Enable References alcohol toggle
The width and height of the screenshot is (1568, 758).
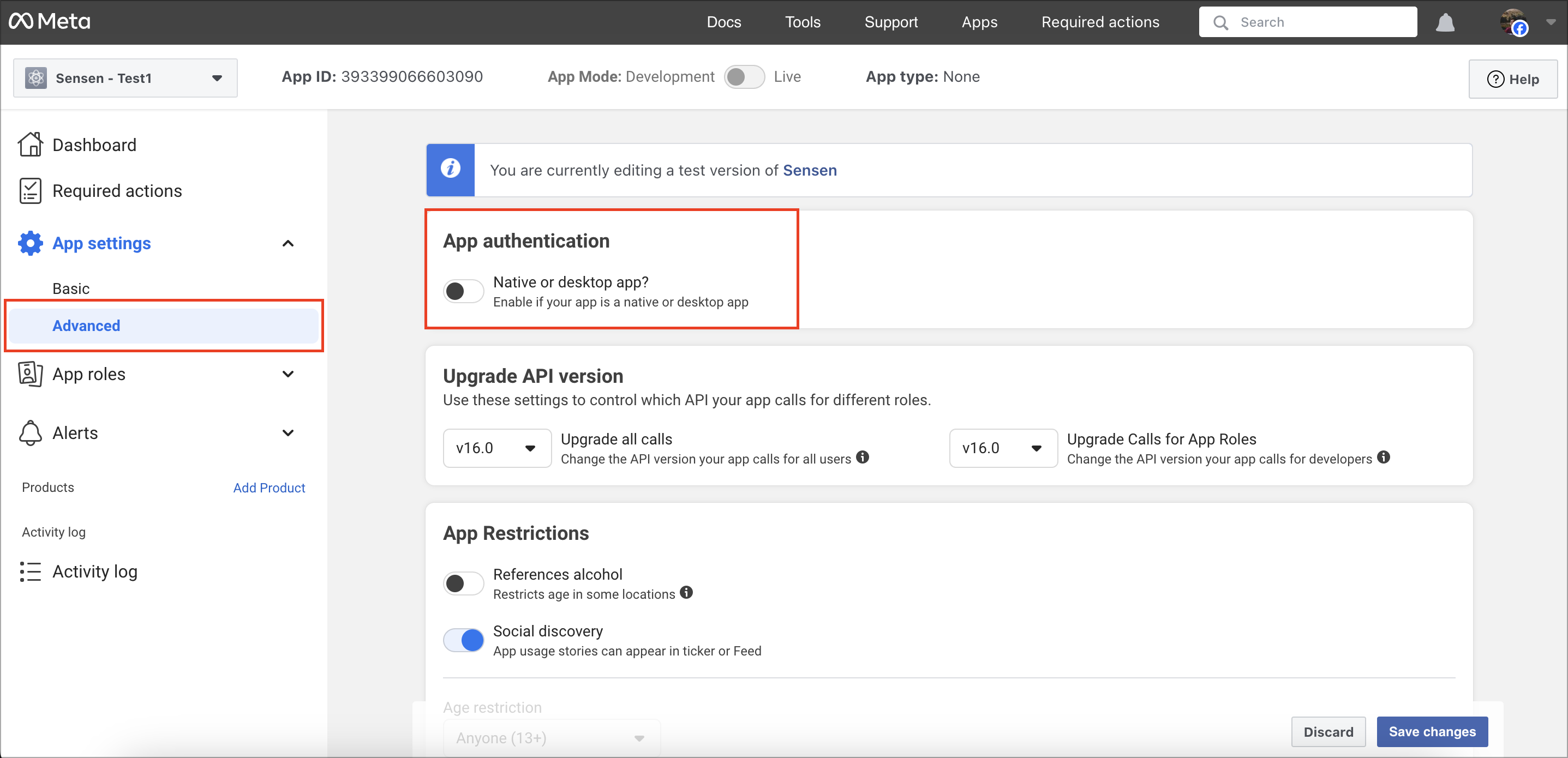coord(463,583)
